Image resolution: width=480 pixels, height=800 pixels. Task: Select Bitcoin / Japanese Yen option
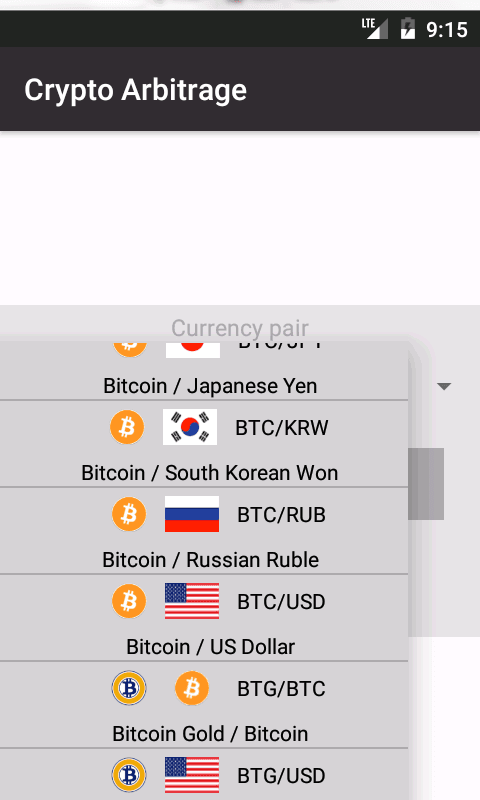pos(210,386)
